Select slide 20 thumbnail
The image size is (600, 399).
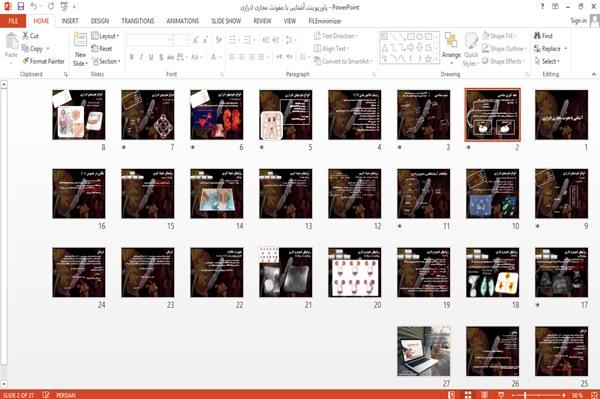pyautogui.click(x=354, y=272)
